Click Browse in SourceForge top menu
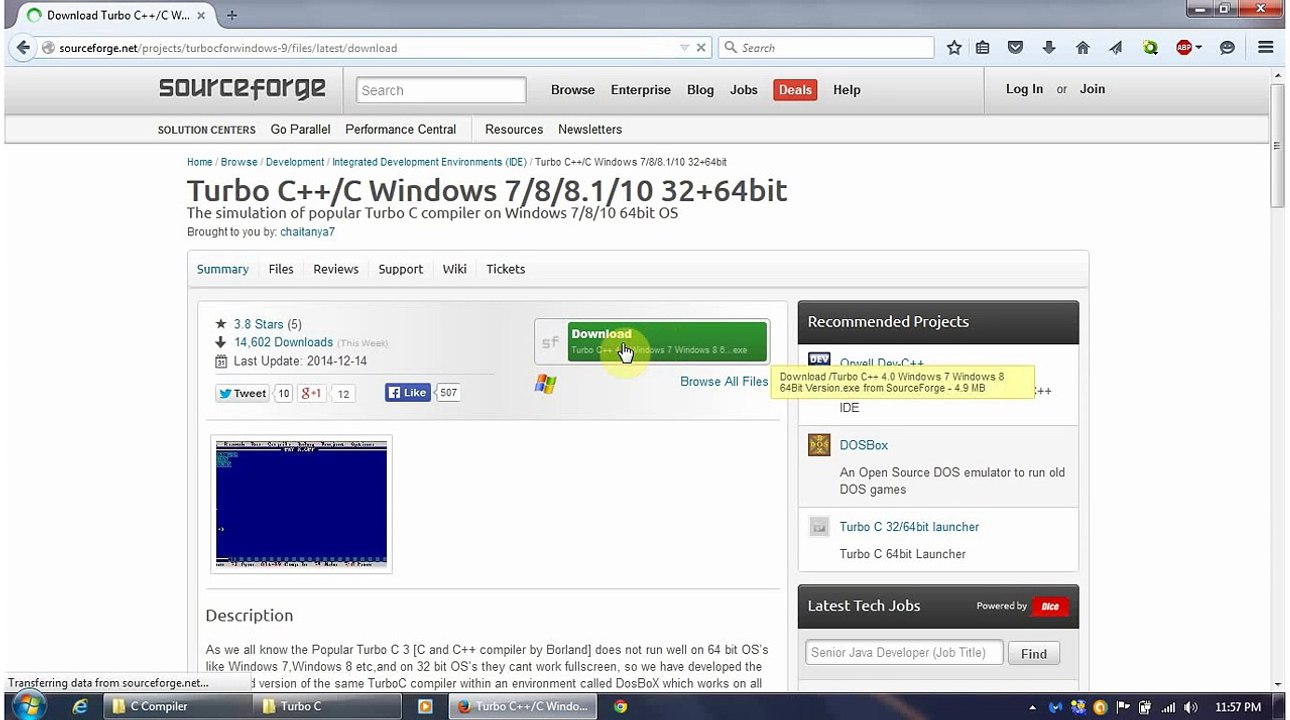This screenshot has width=1290, height=720. (573, 90)
